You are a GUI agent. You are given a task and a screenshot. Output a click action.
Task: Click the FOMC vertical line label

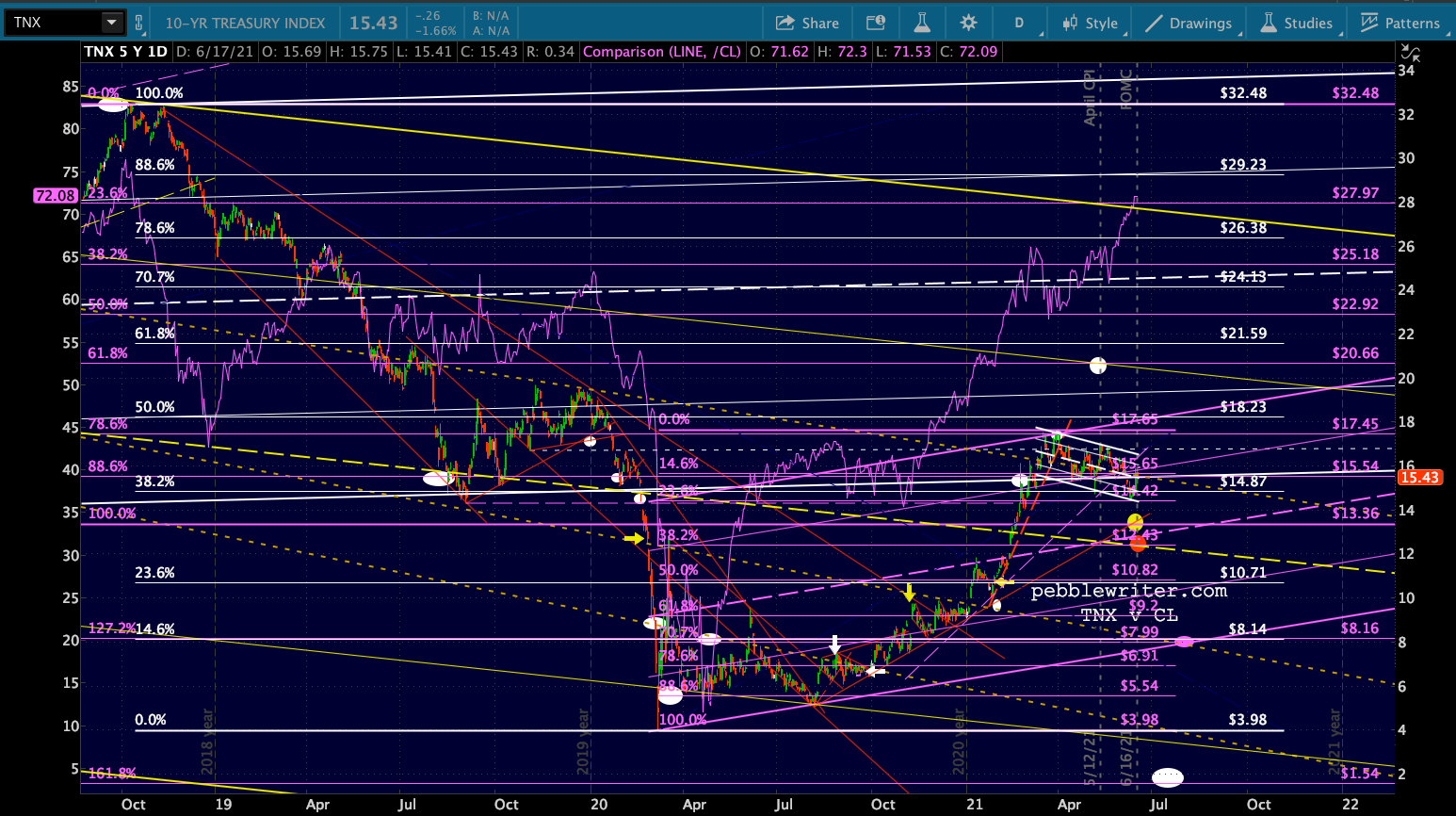pos(1126,90)
